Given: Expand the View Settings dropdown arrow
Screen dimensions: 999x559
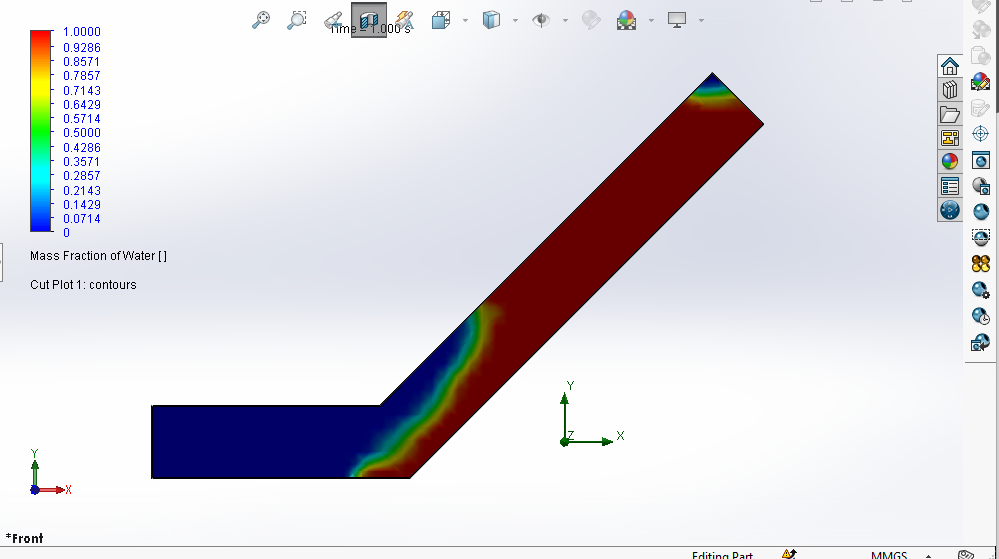Looking at the screenshot, I should [x=701, y=20].
